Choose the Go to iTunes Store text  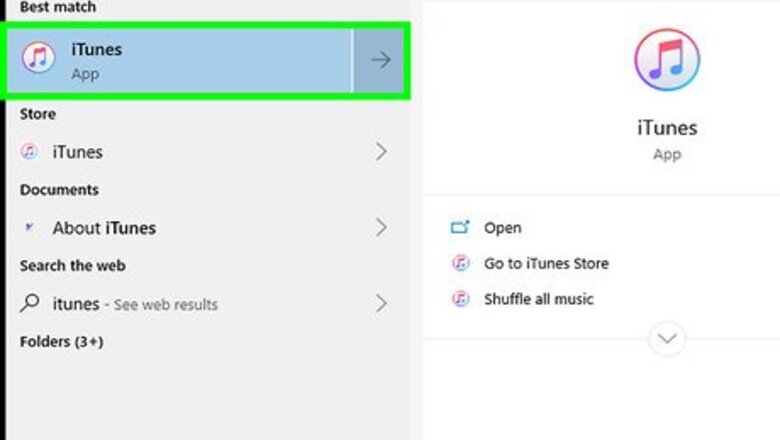(x=546, y=264)
